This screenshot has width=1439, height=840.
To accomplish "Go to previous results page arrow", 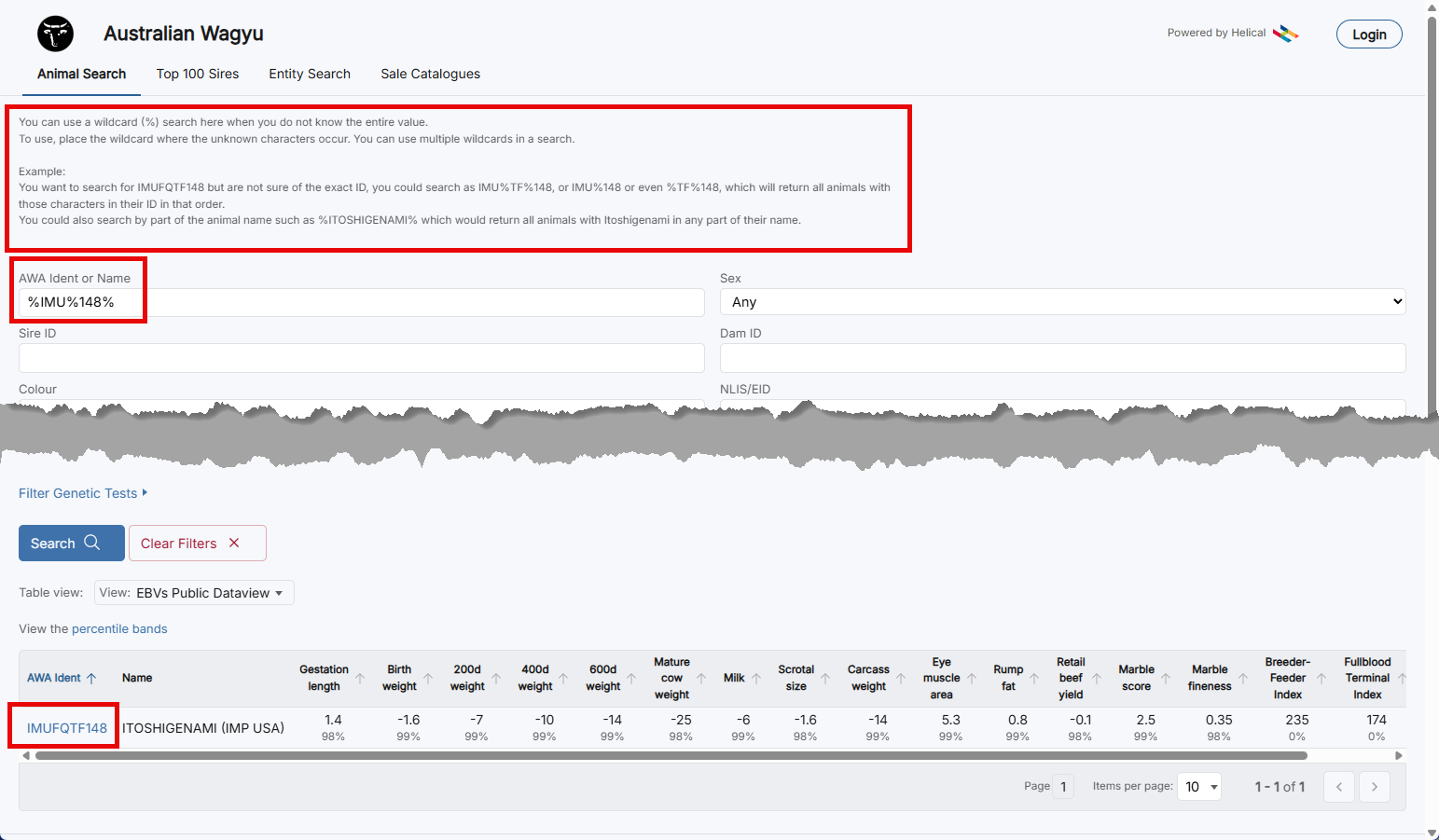I will [x=1339, y=787].
